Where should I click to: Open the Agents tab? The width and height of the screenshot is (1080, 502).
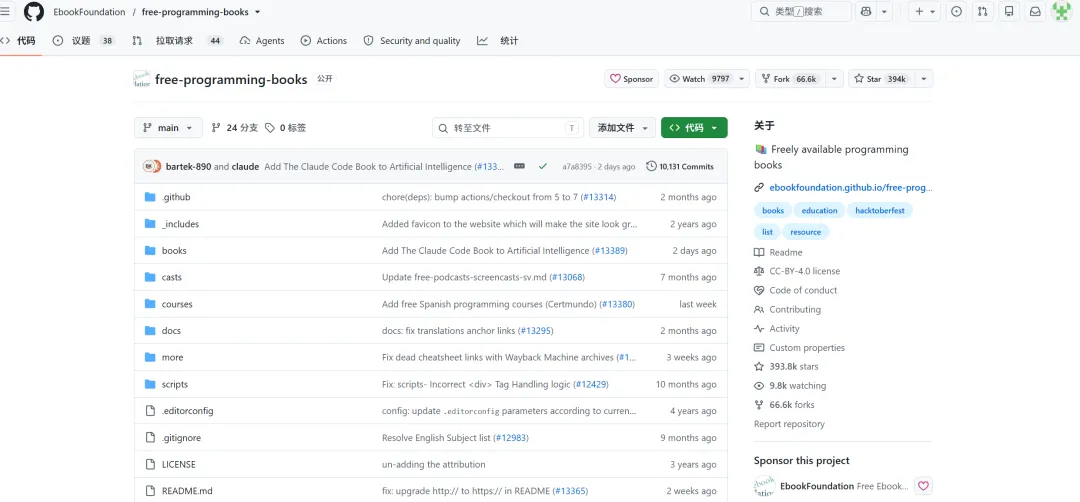click(x=262, y=41)
